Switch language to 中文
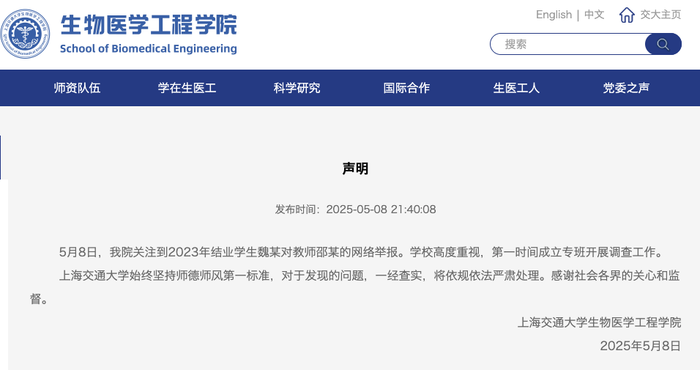This screenshot has width=700, height=370. point(594,15)
